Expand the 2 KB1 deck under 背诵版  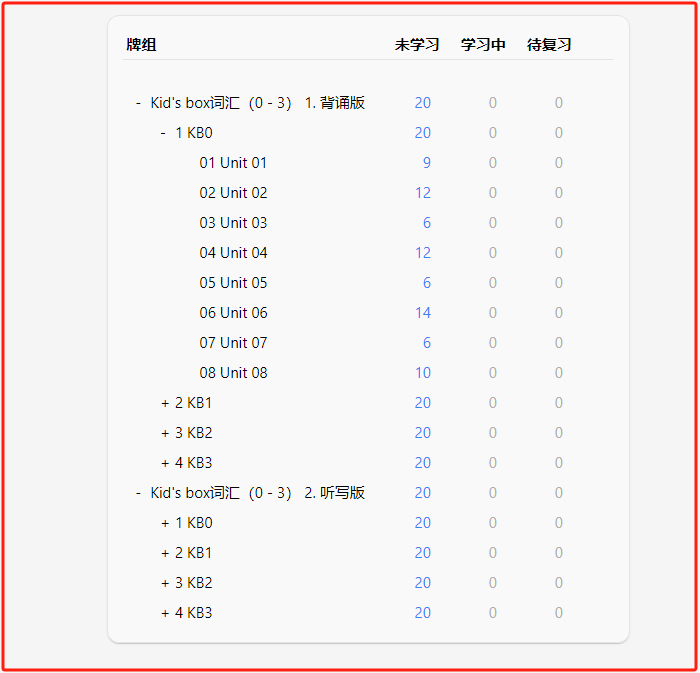[165, 403]
